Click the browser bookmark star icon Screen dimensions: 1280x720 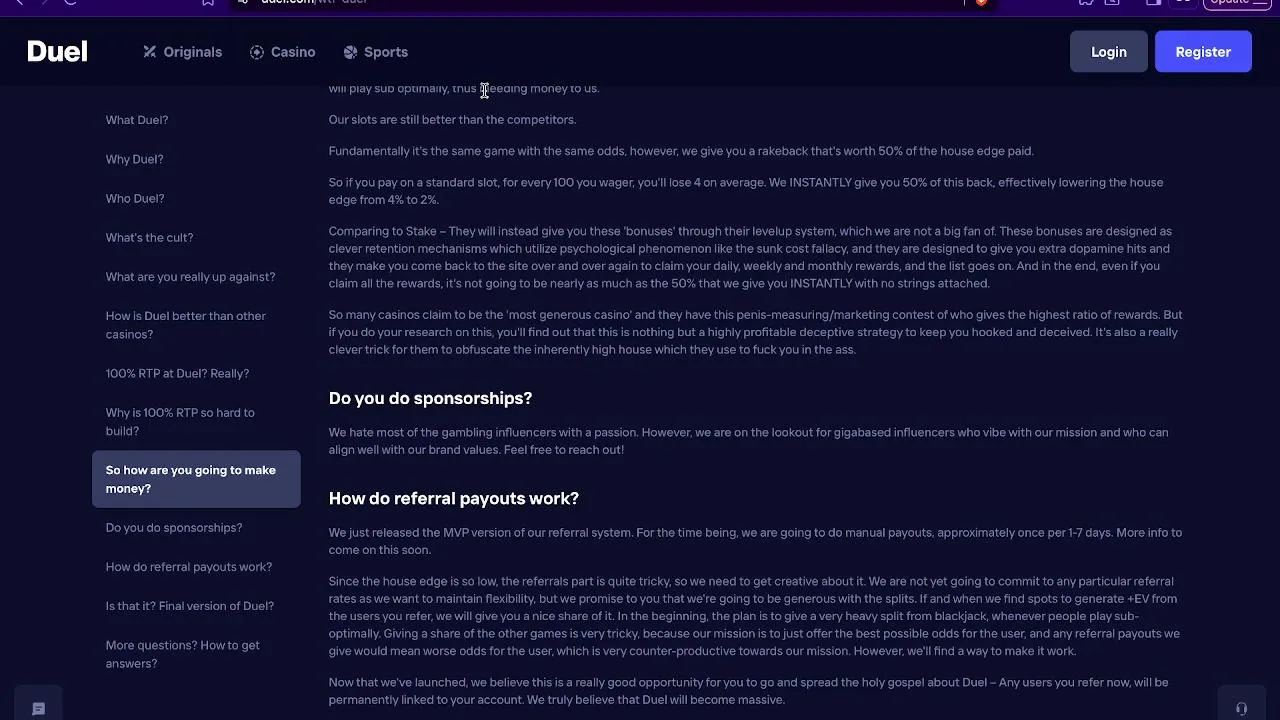(208, 2)
